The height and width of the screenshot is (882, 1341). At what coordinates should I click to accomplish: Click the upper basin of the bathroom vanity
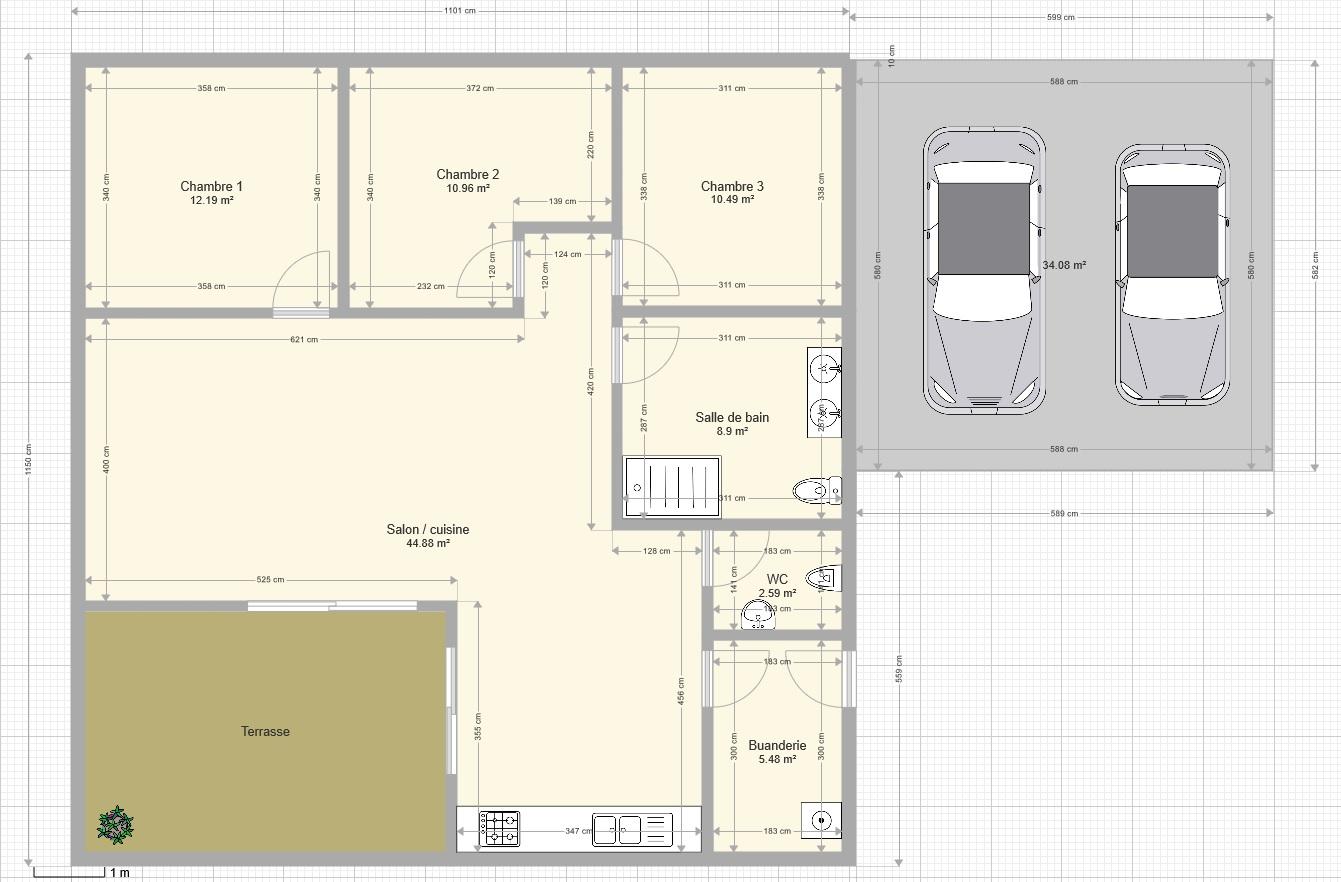(x=824, y=369)
